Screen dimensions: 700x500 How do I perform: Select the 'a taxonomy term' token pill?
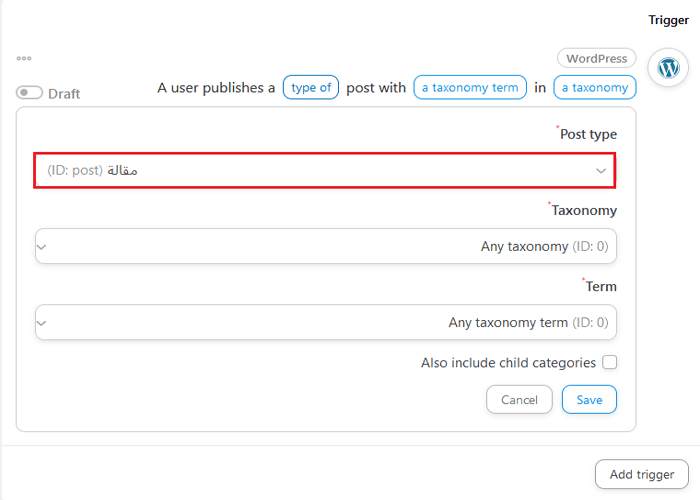470,88
